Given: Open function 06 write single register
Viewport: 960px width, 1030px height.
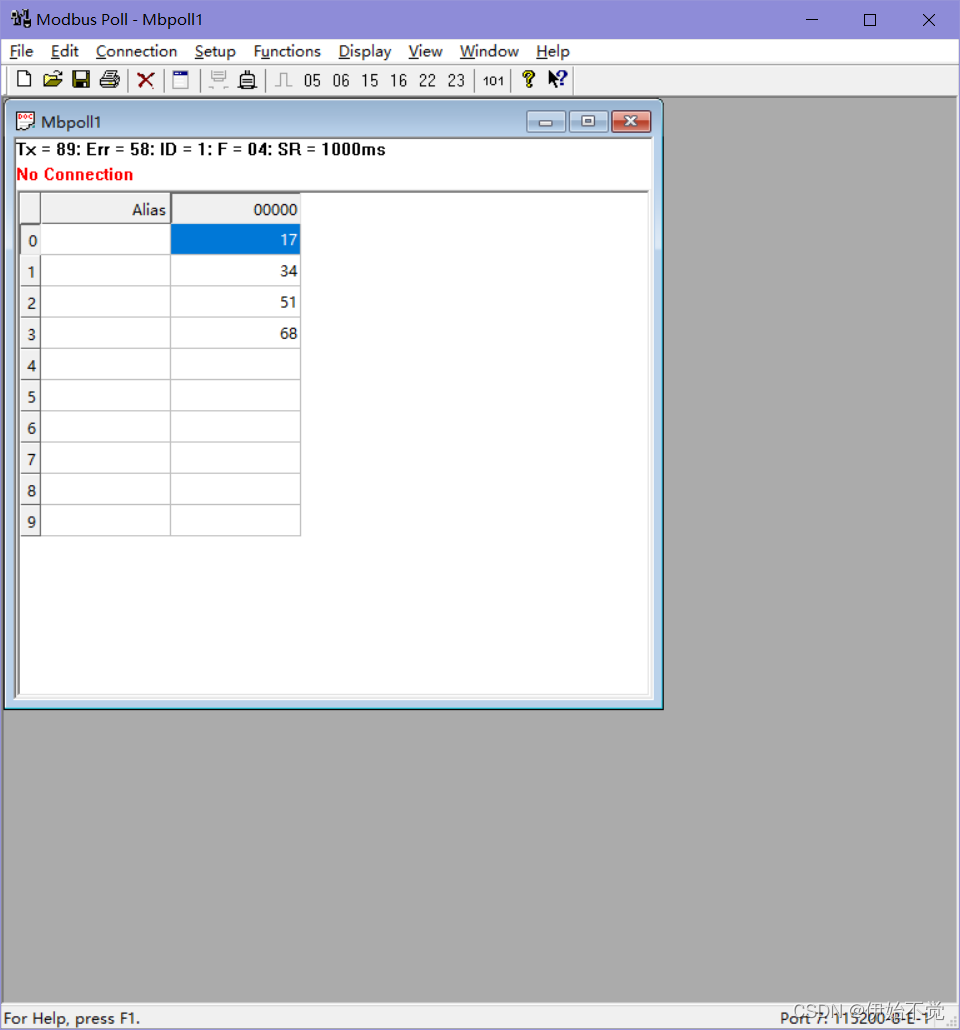Looking at the screenshot, I should (341, 81).
